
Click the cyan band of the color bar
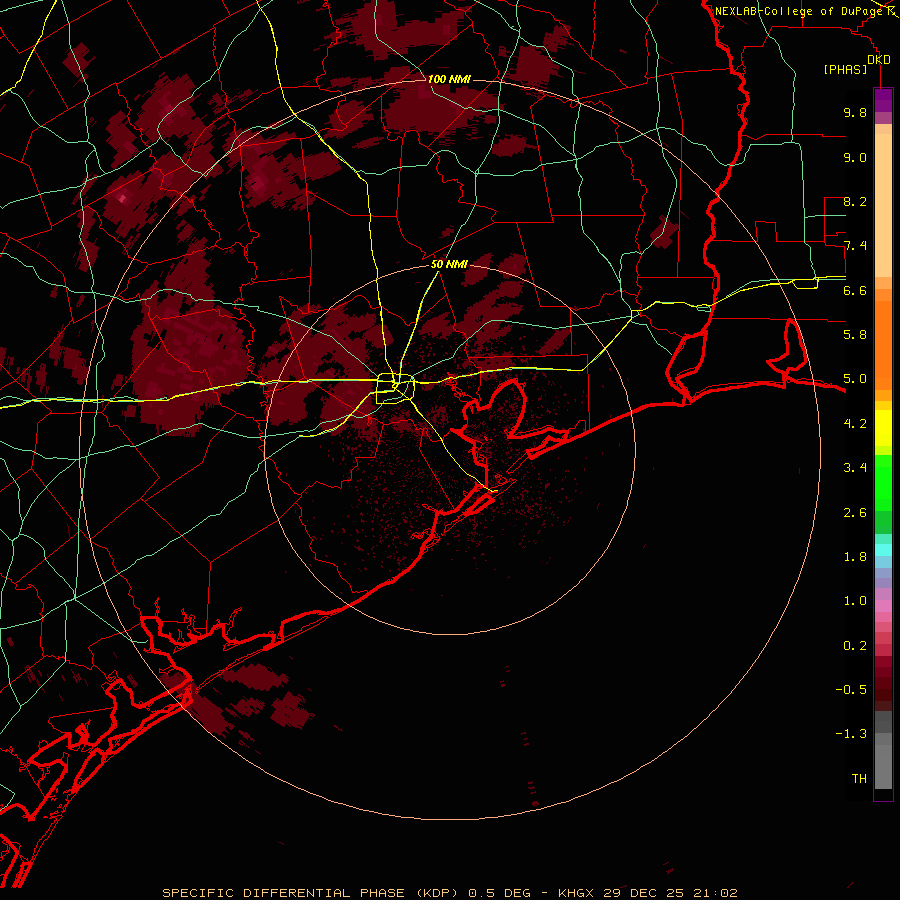[x=883, y=550]
